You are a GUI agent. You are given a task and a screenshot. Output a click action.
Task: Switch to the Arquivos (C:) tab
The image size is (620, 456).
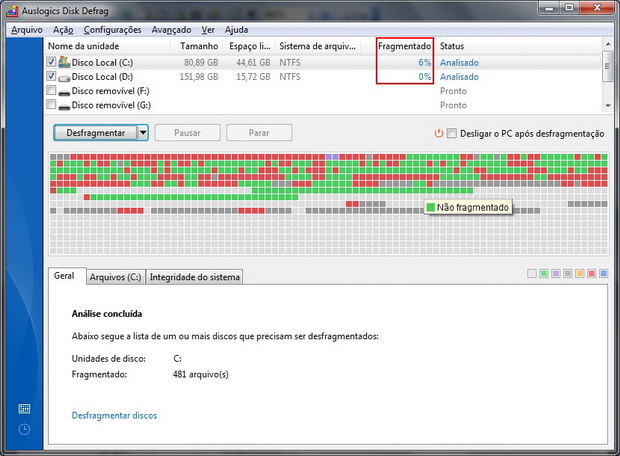pyautogui.click(x=115, y=277)
